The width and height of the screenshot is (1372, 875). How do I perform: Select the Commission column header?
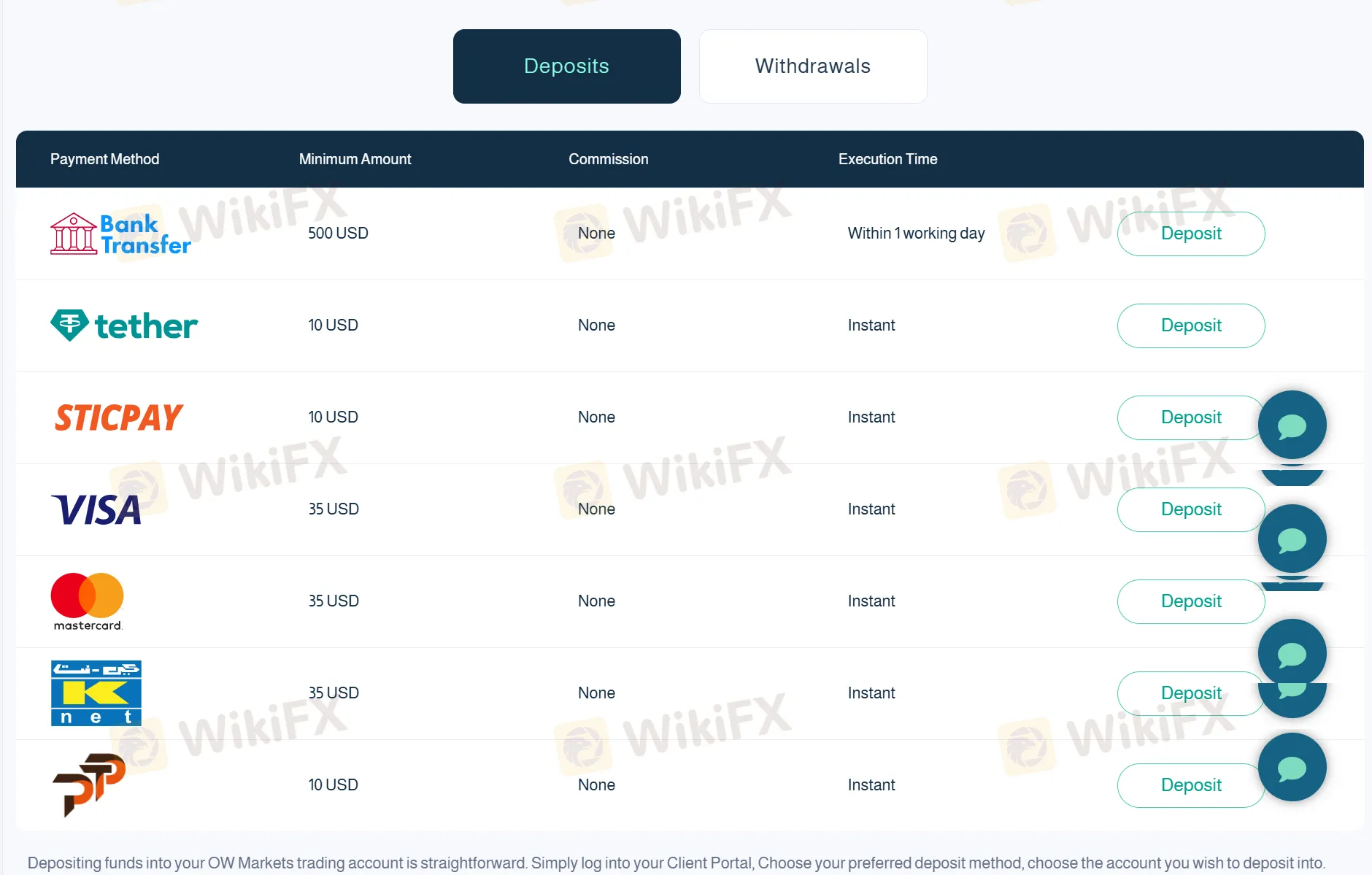click(x=609, y=159)
